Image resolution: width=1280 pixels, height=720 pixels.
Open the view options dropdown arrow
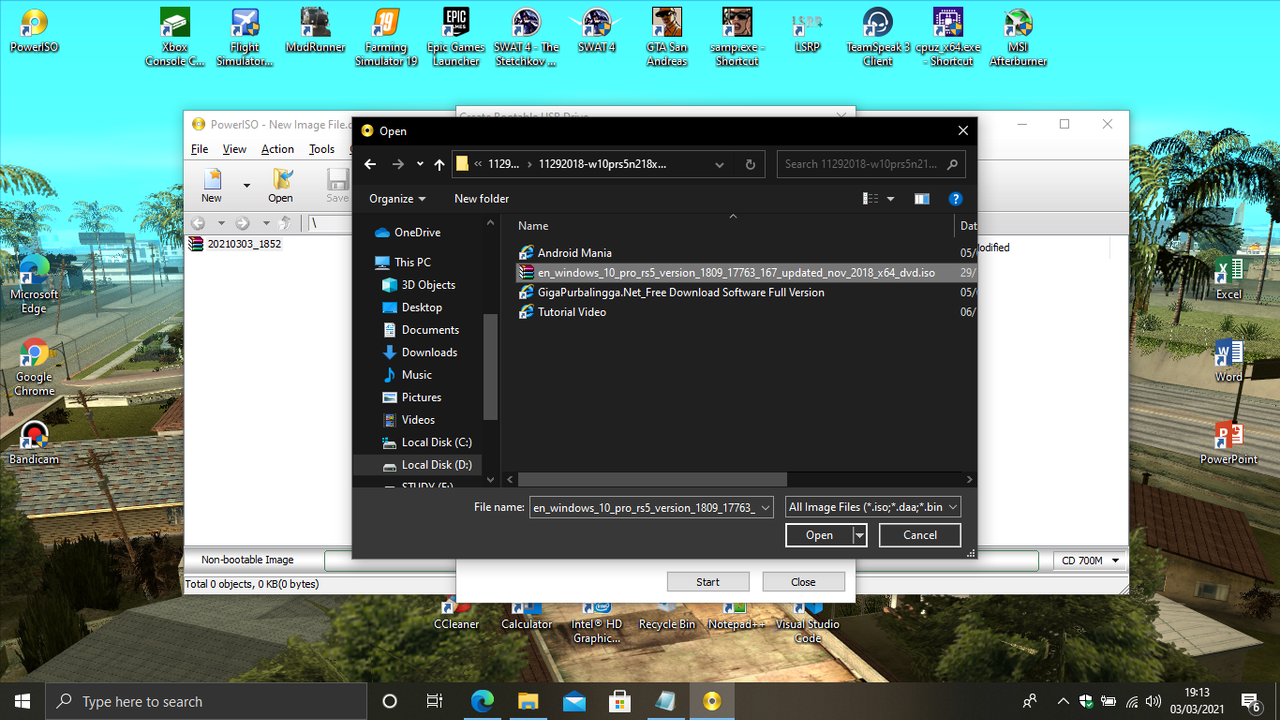(x=891, y=199)
